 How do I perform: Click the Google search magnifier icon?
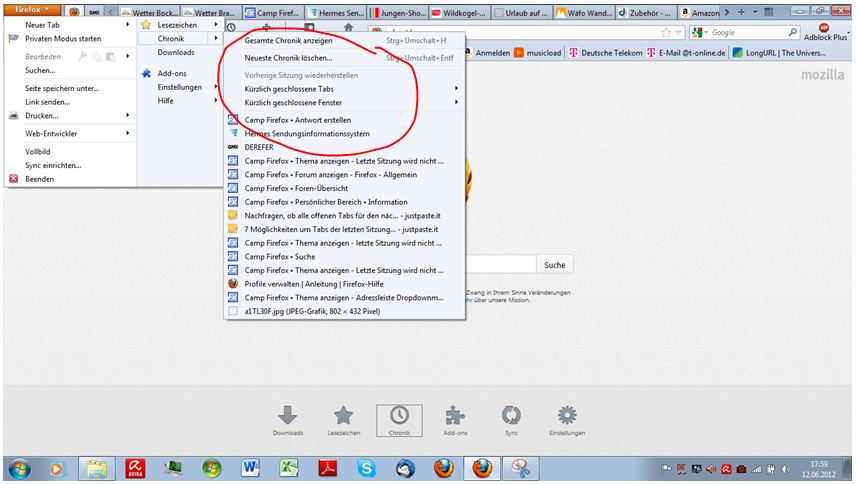[793, 33]
